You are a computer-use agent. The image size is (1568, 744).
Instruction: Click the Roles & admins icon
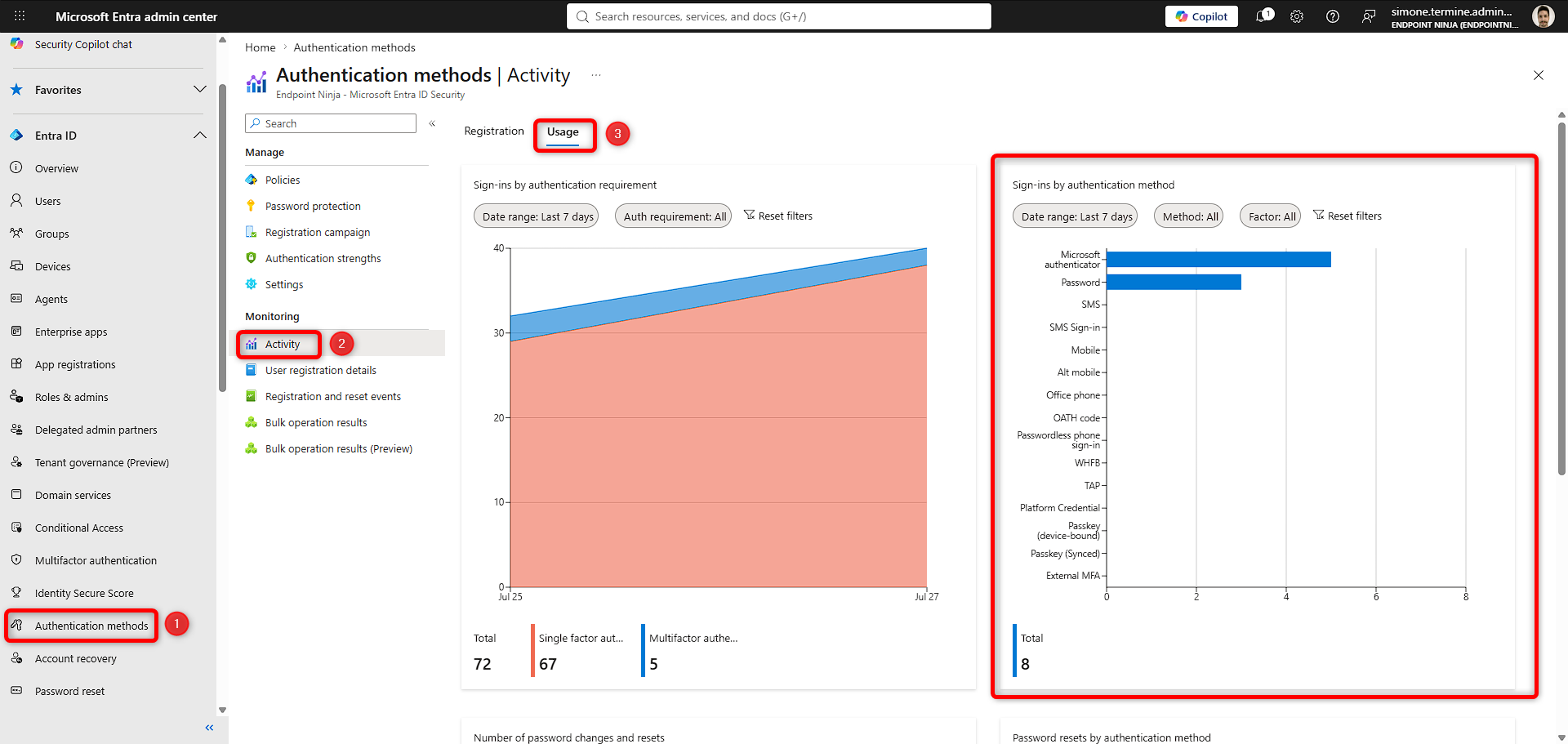tap(16, 396)
